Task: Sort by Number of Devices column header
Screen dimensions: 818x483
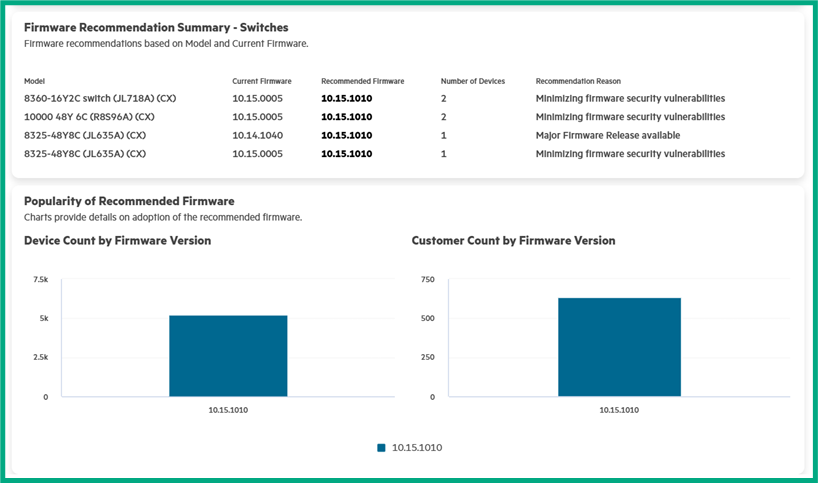Action: tap(472, 81)
